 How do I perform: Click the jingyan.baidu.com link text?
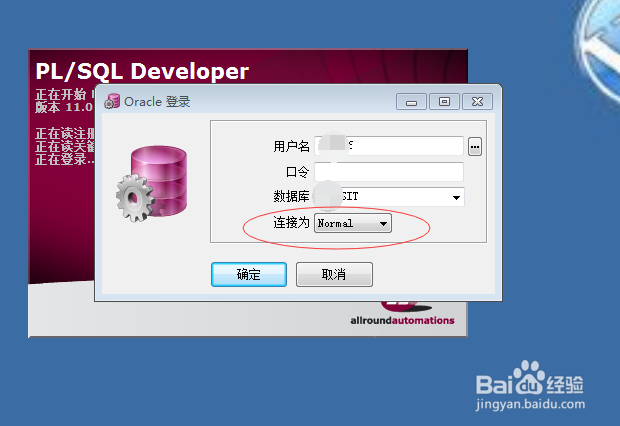(530, 405)
